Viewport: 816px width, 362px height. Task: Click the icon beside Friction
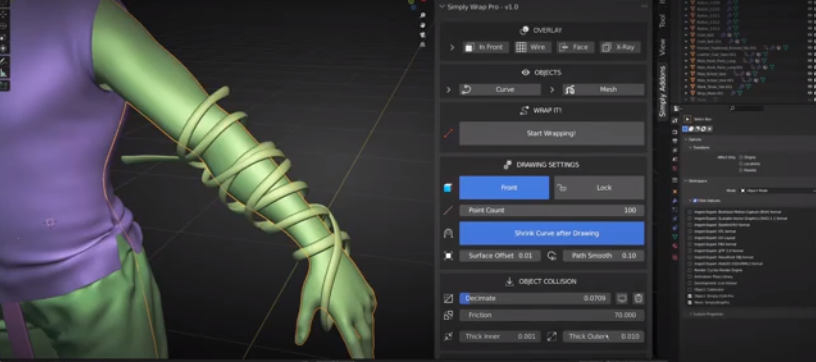[x=448, y=315]
